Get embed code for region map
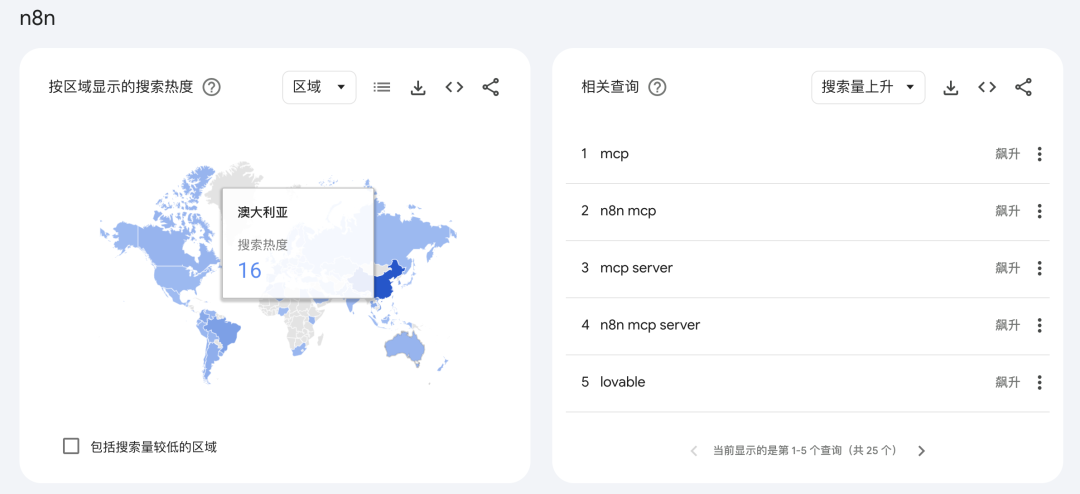The image size is (1080, 494). tap(454, 88)
